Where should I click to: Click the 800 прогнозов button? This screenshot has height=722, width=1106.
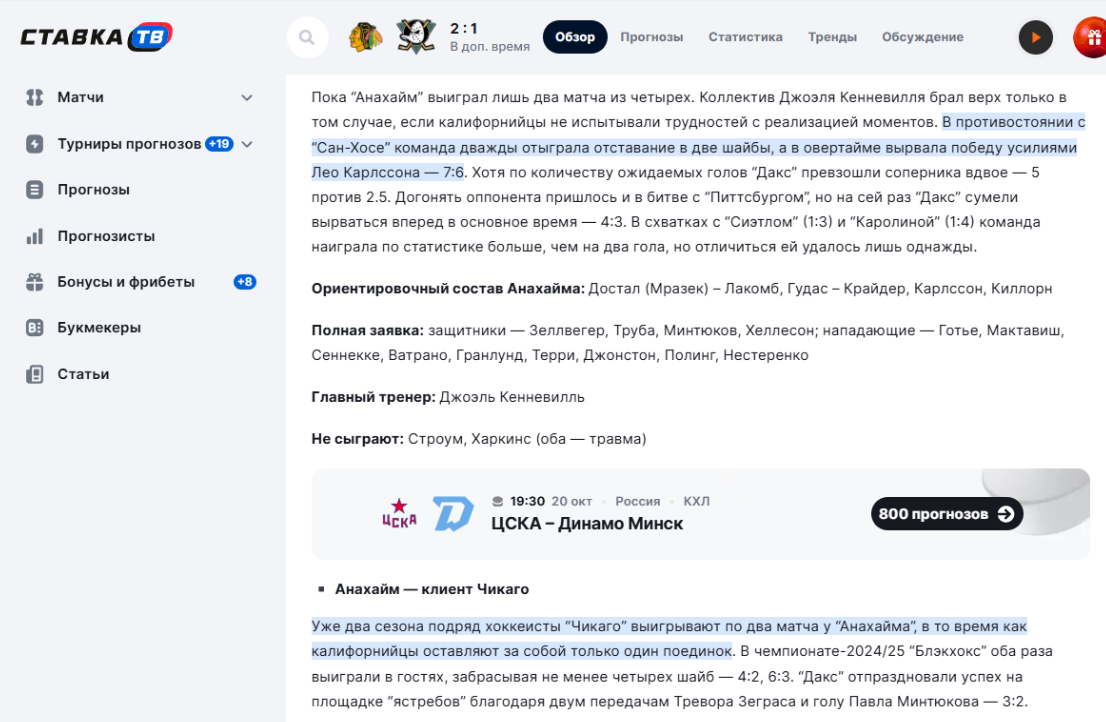(x=946, y=514)
